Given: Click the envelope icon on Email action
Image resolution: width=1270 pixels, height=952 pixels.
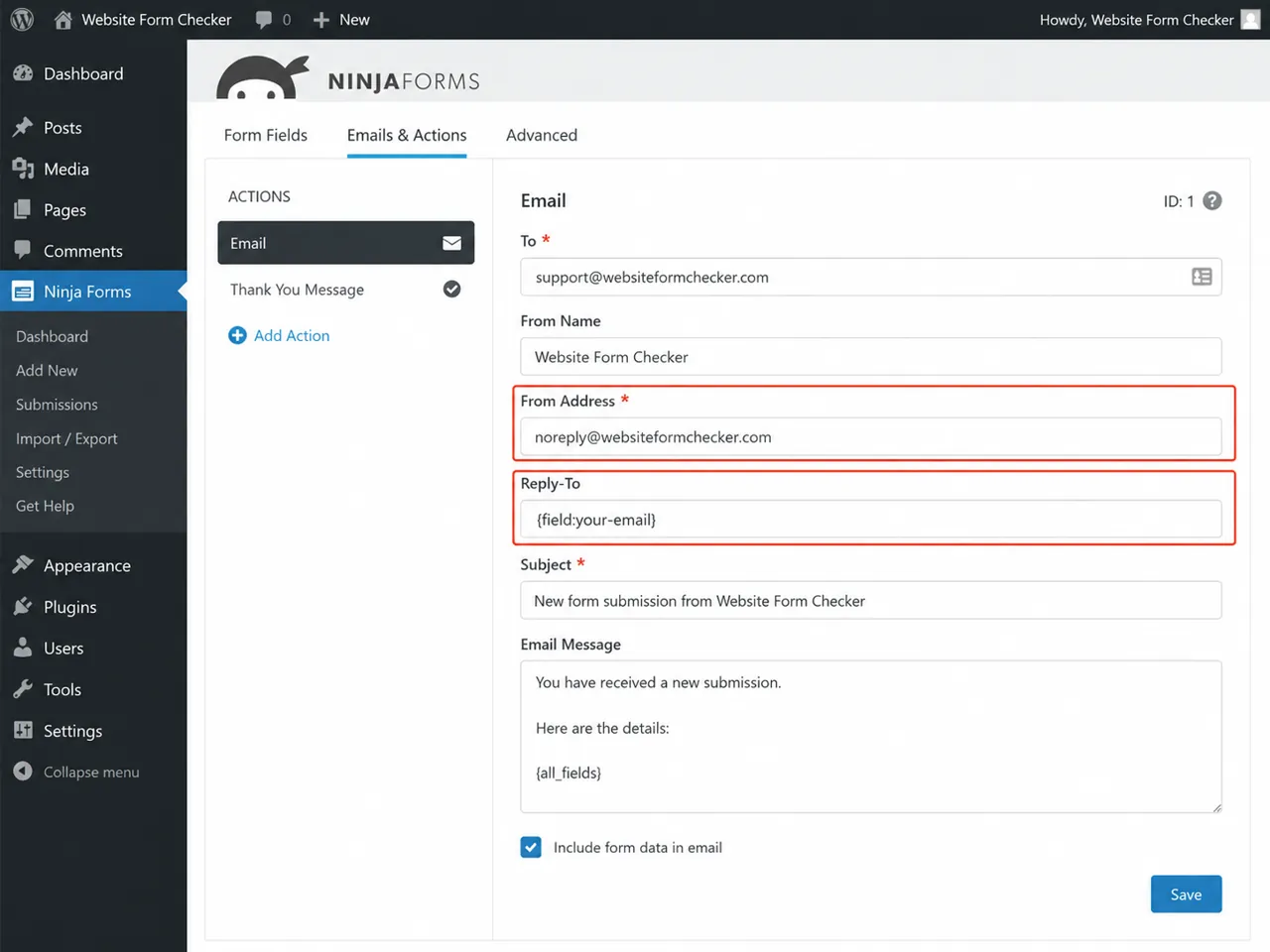Looking at the screenshot, I should point(451,243).
